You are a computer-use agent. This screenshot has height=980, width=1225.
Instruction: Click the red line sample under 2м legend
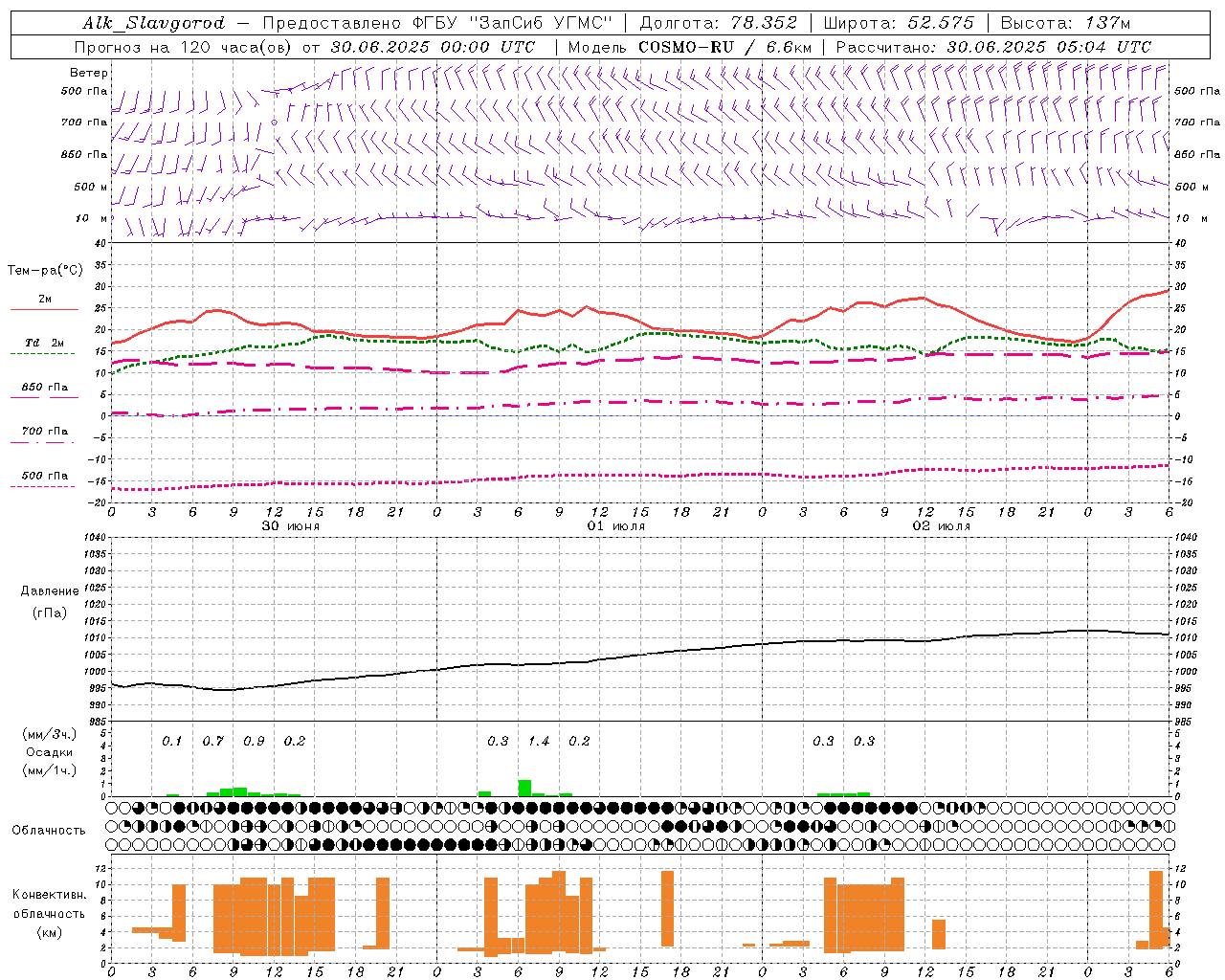tap(44, 310)
